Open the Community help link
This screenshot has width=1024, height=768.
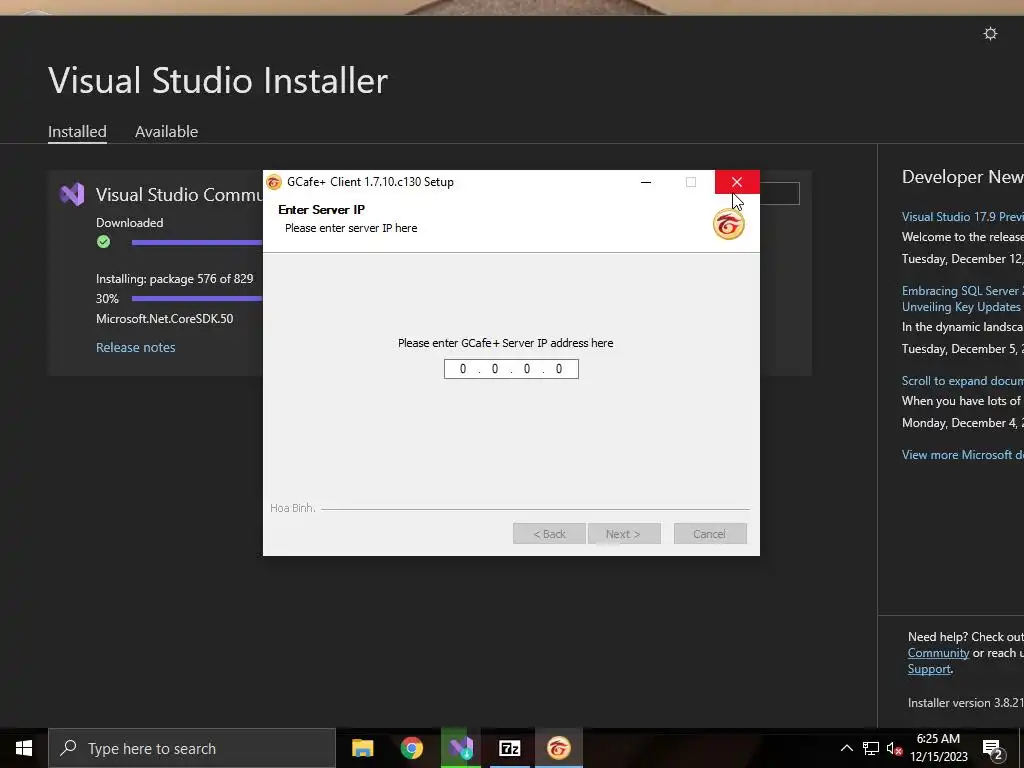938,653
